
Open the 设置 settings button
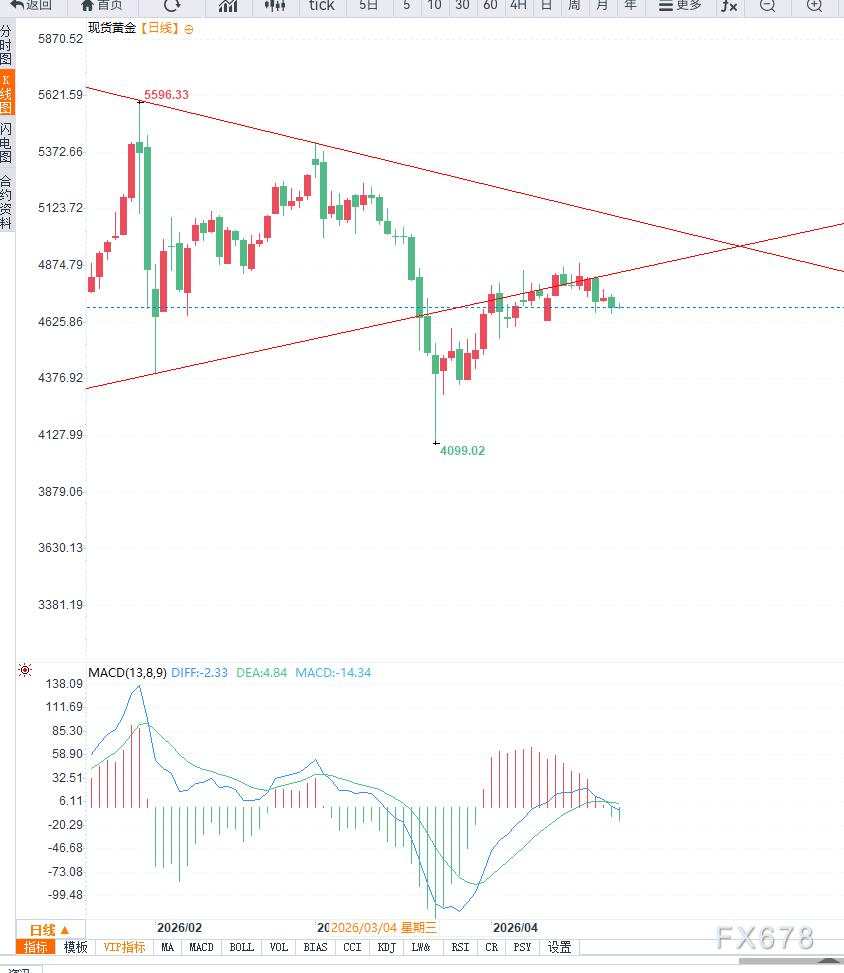point(559,947)
